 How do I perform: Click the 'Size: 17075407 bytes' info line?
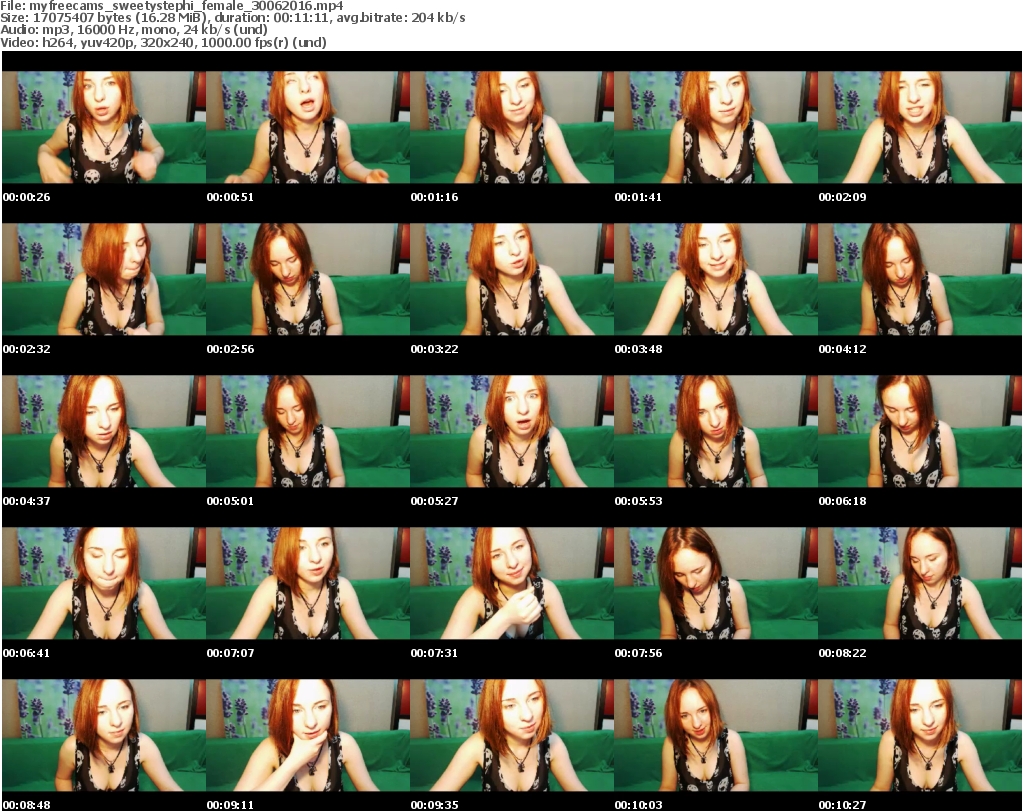232,18
